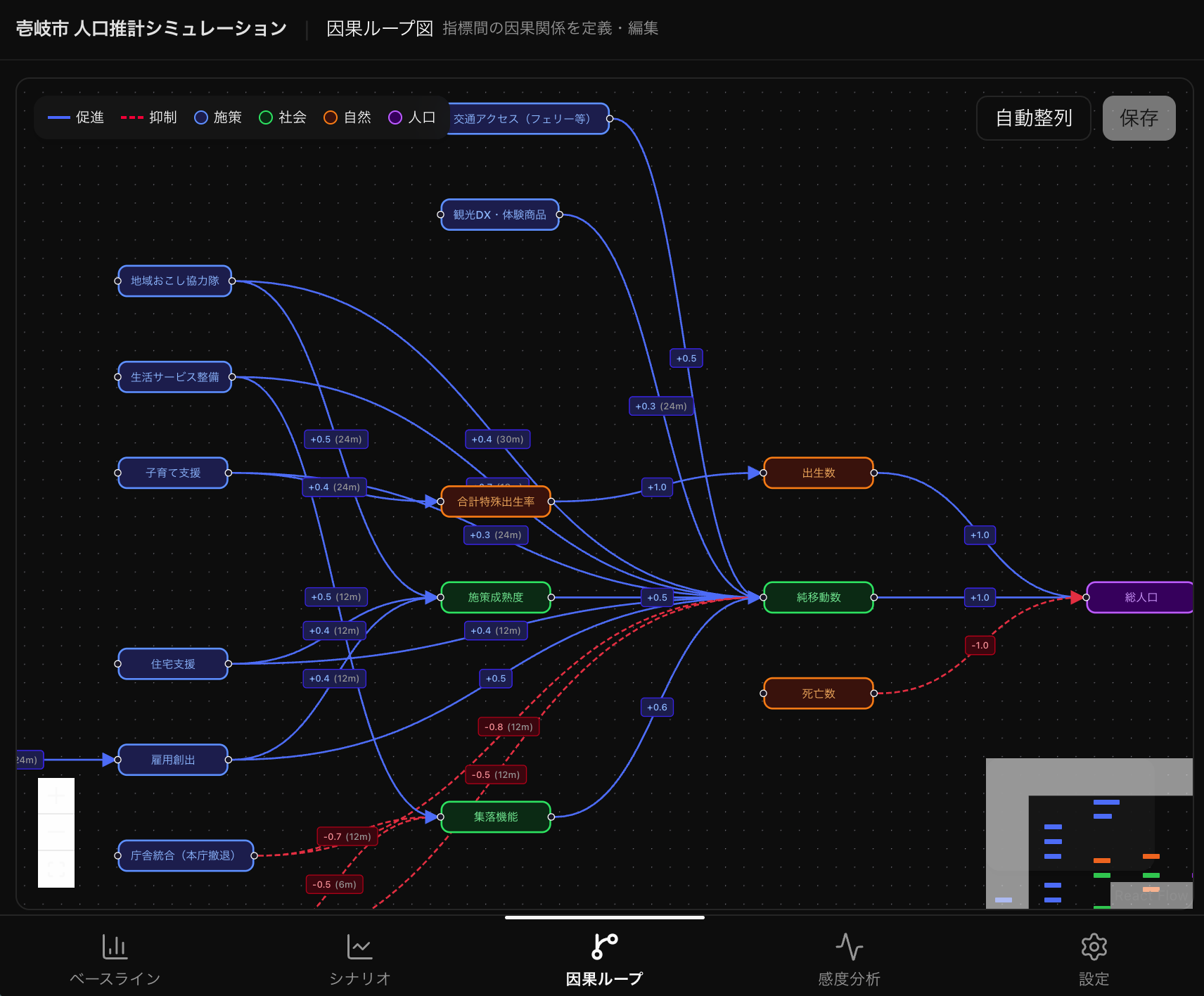Click the 自動整列 button
Viewport: 1204px width, 996px height.
[x=1033, y=118]
